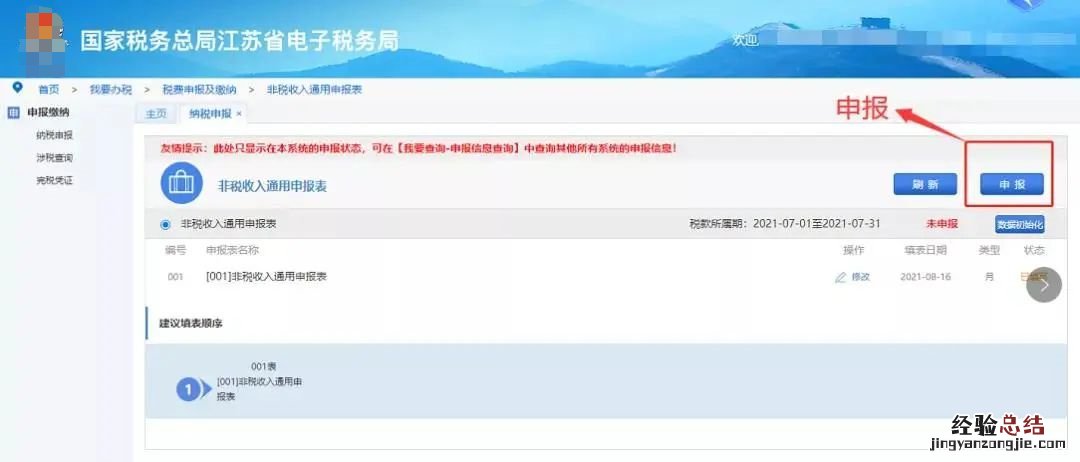Image resolution: width=1080 pixels, height=462 pixels.
Task: Close the 纳税申报 tab using its x
Action: click(239, 114)
